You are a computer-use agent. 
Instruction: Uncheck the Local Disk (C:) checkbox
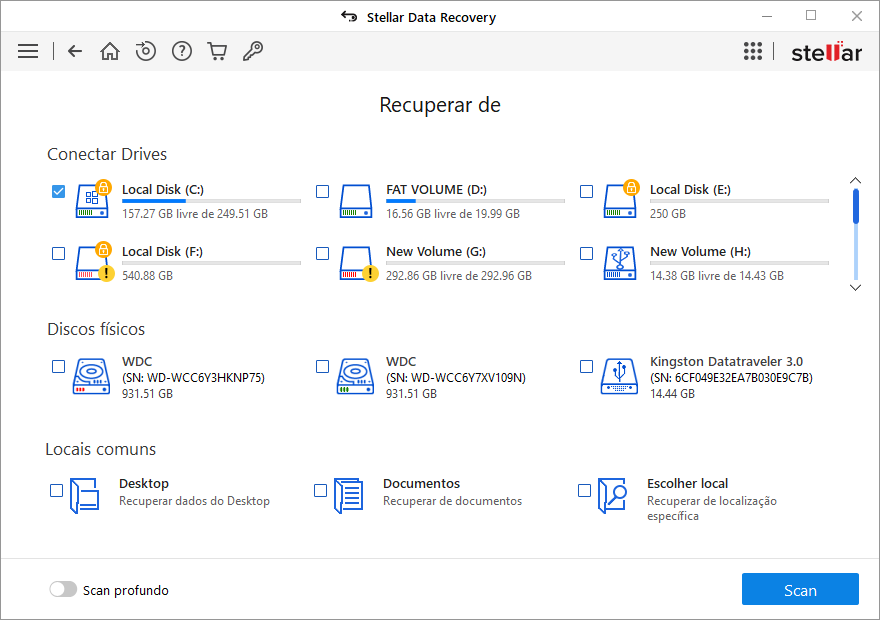[x=59, y=191]
